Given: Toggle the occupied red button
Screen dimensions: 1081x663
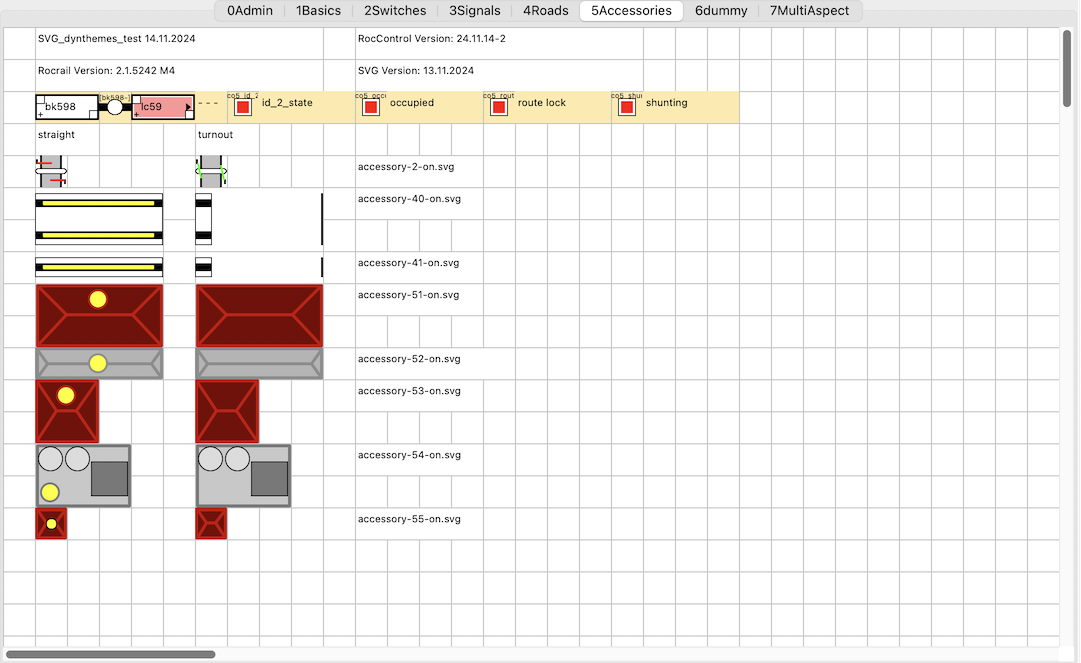Looking at the screenshot, I should (x=370, y=107).
